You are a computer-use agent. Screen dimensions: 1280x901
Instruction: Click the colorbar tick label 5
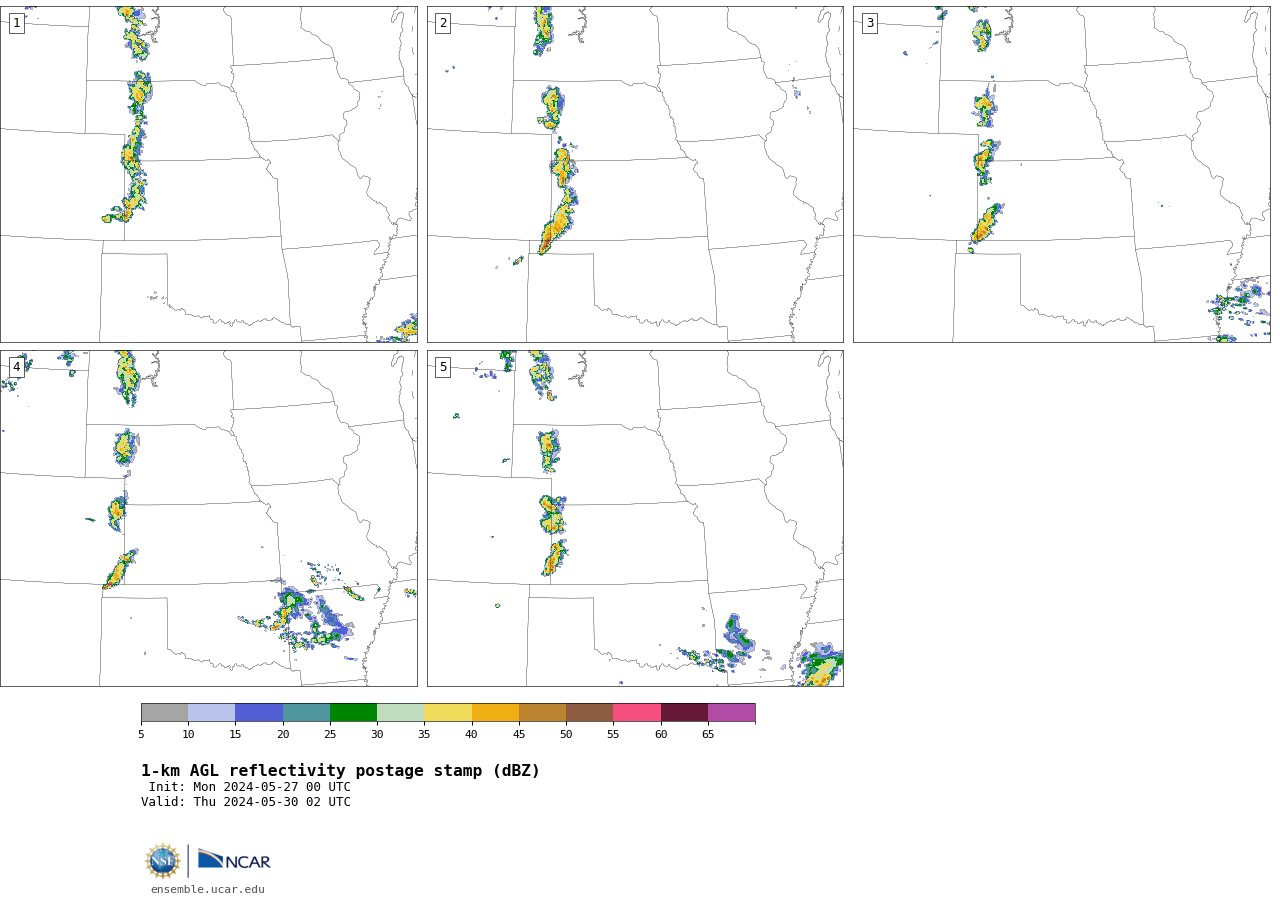pyautogui.click(x=141, y=734)
